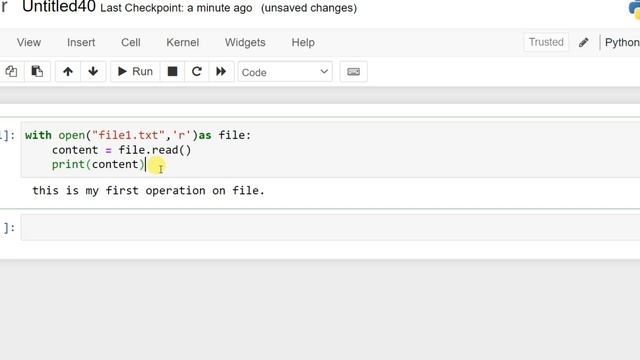Restart kernel and run all cells
The width and height of the screenshot is (640, 360).
point(221,71)
